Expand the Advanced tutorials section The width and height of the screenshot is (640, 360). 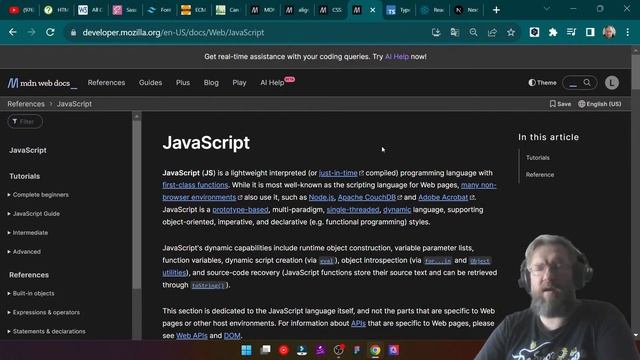click(x=24, y=252)
